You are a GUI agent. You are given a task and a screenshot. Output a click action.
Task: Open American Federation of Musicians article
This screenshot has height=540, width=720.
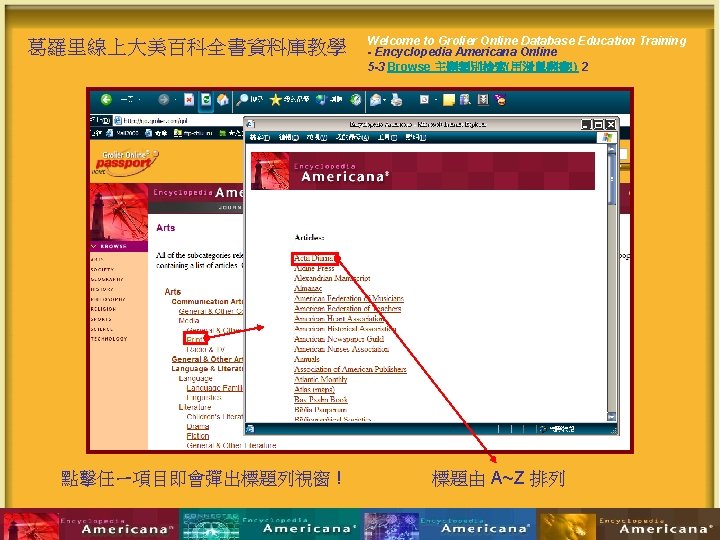click(349, 298)
